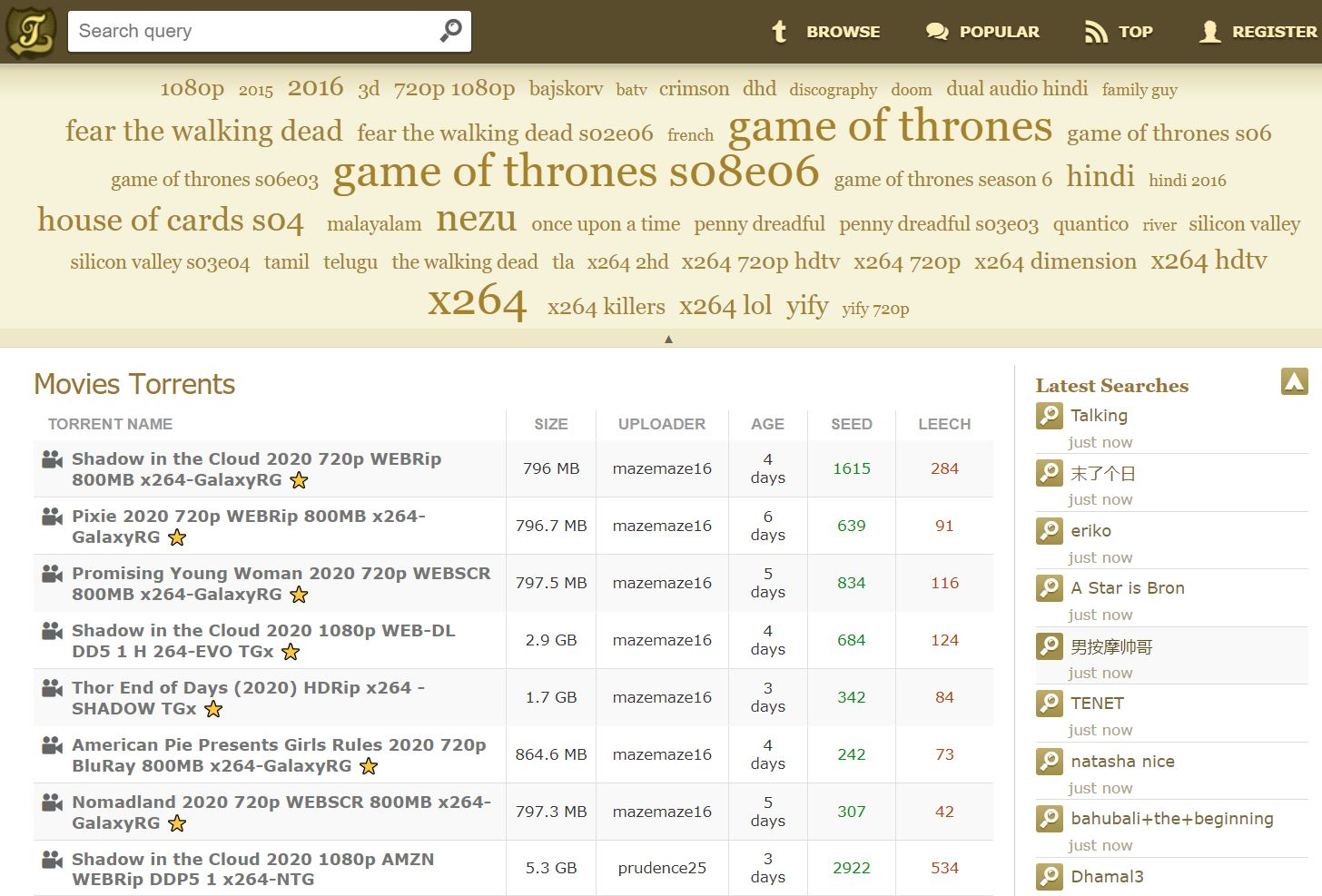
Task: Open Thor End of Days HDRip torrent
Action: pyautogui.click(x=248, y=698)
